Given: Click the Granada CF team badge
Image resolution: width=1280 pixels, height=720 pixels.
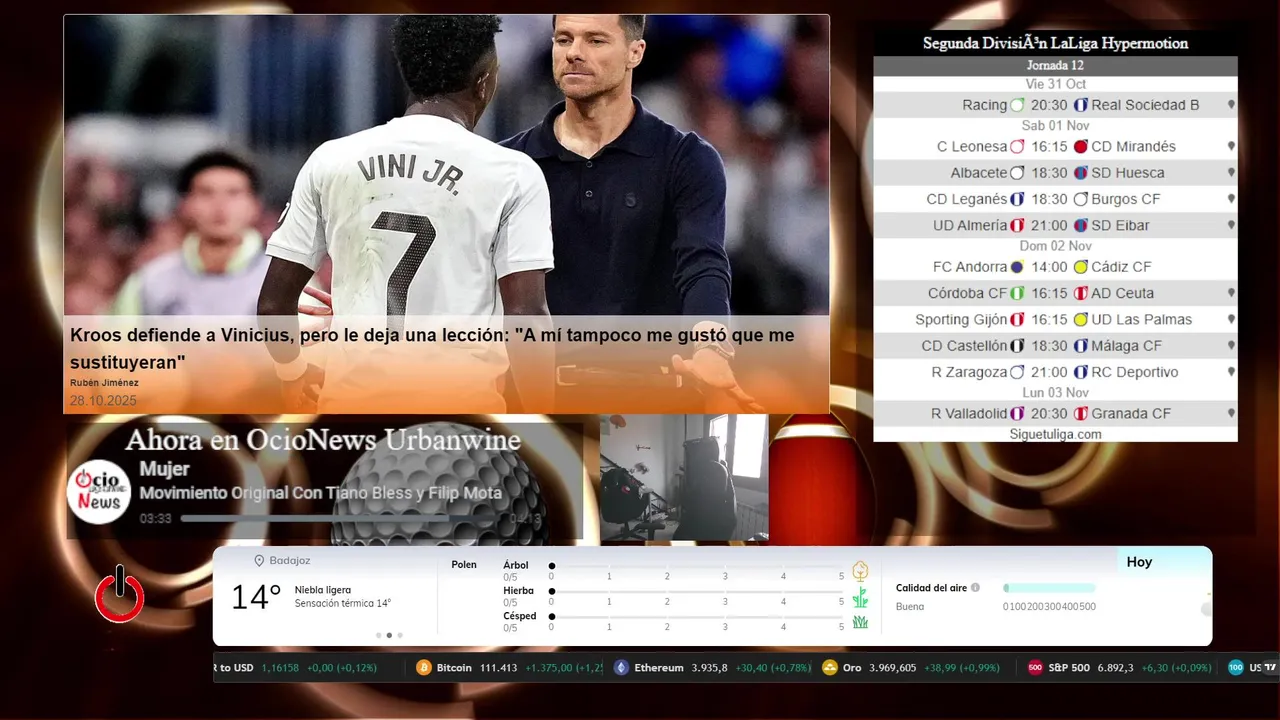Looking at the screenshot, I should point(1080,414).
